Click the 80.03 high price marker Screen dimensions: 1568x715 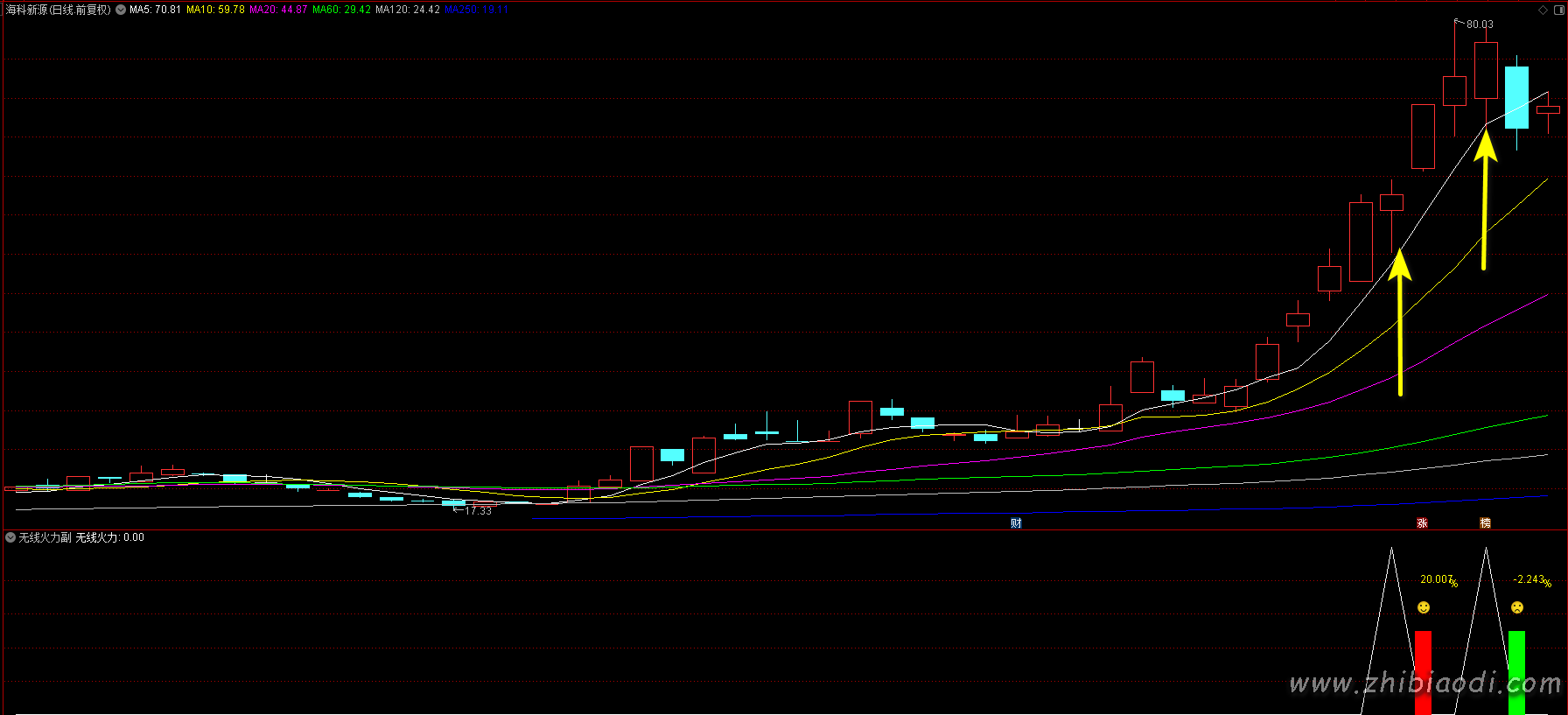tap(1480, 25)
